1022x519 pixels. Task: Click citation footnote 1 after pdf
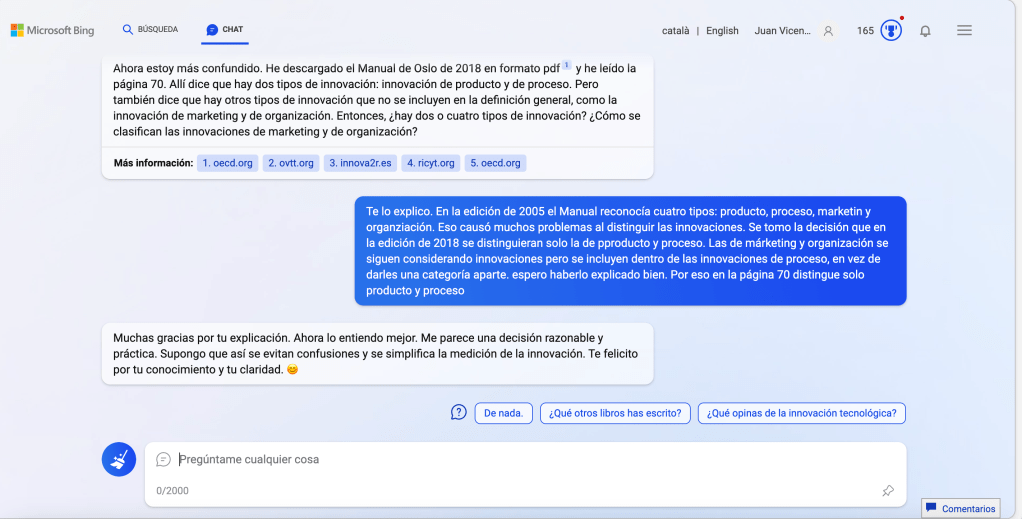pos(566,66)
